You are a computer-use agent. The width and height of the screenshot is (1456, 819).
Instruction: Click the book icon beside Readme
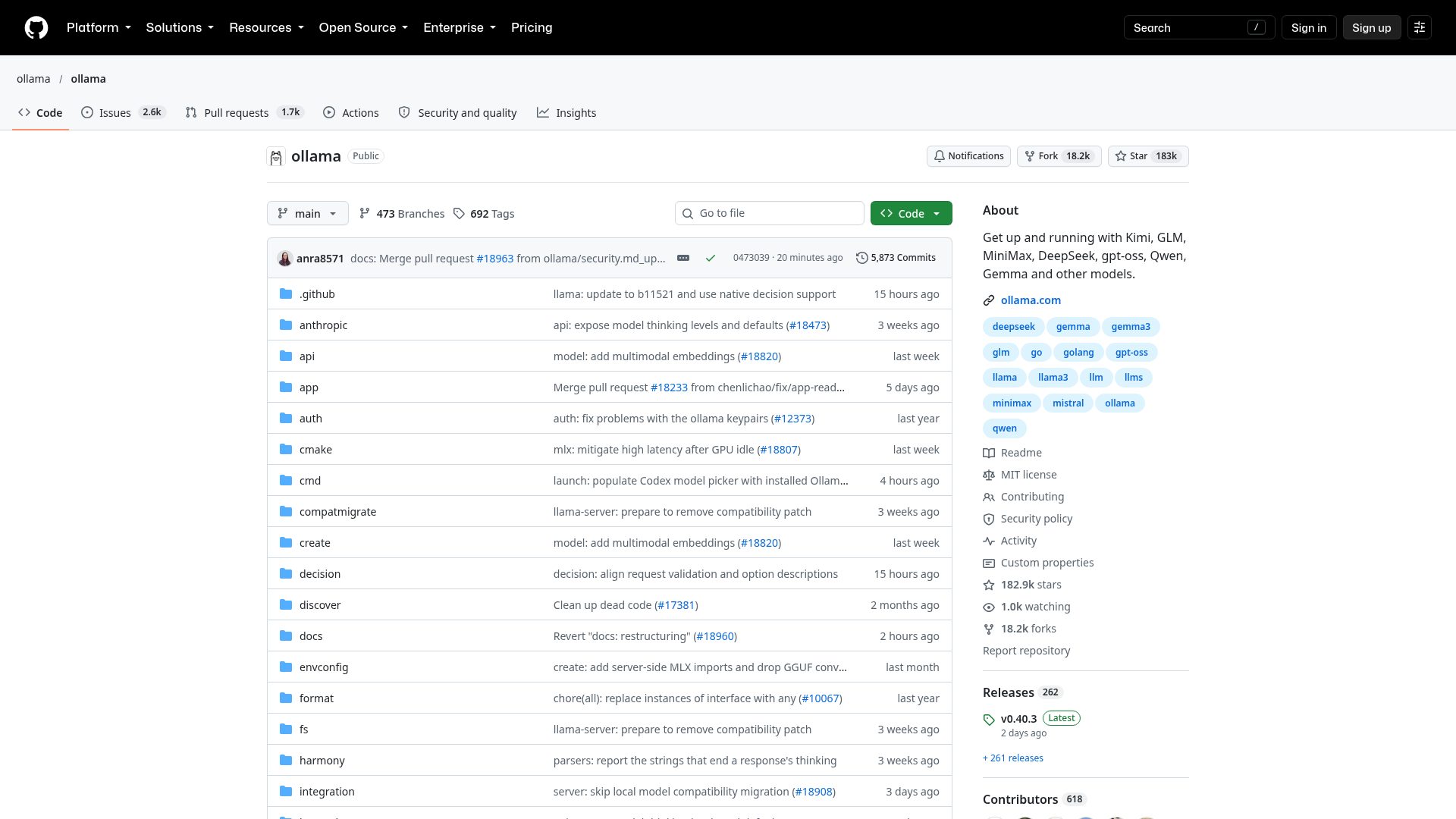tap(989, 453)
